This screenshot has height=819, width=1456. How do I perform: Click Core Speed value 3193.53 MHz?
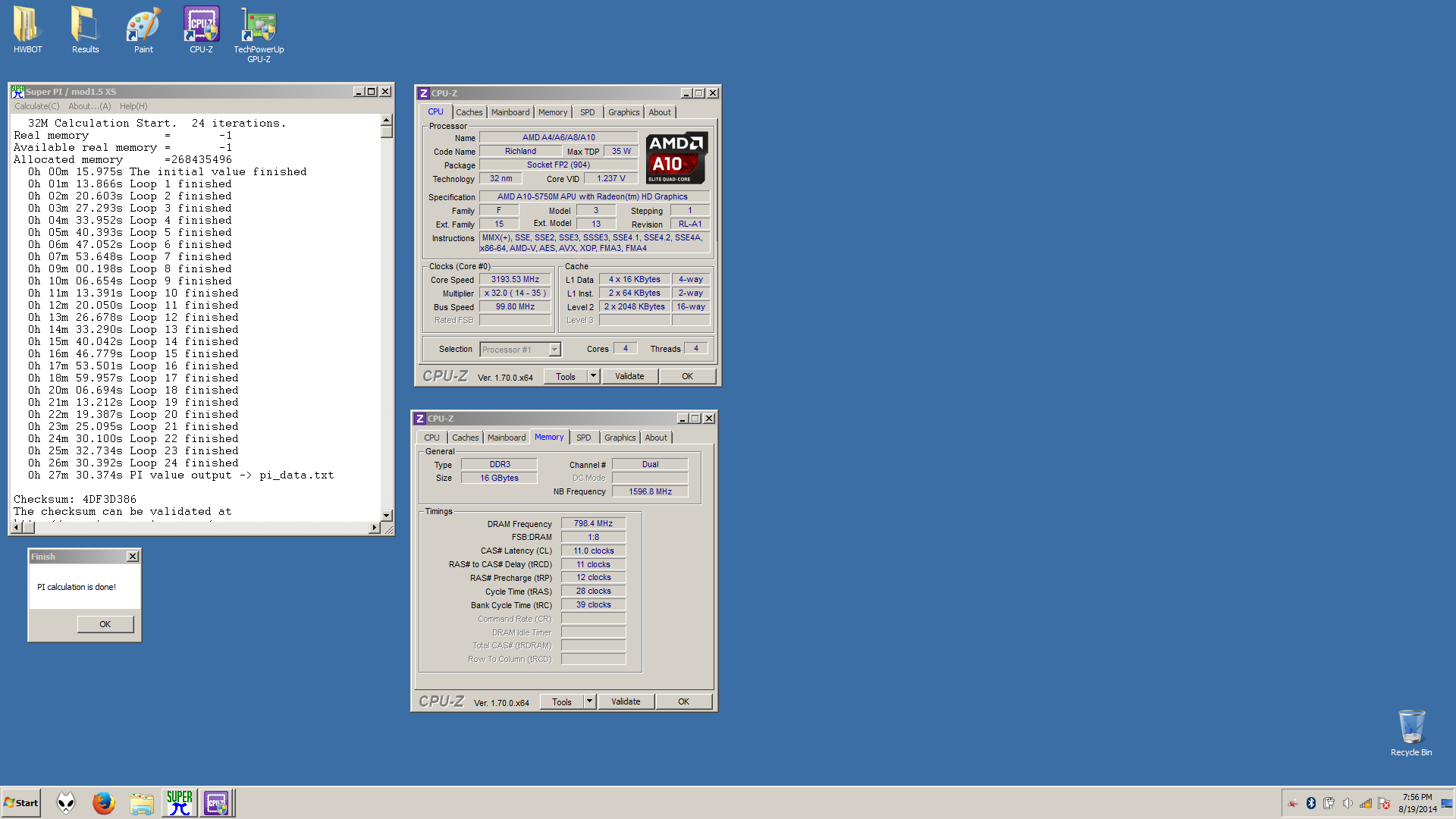click(515, 280)
